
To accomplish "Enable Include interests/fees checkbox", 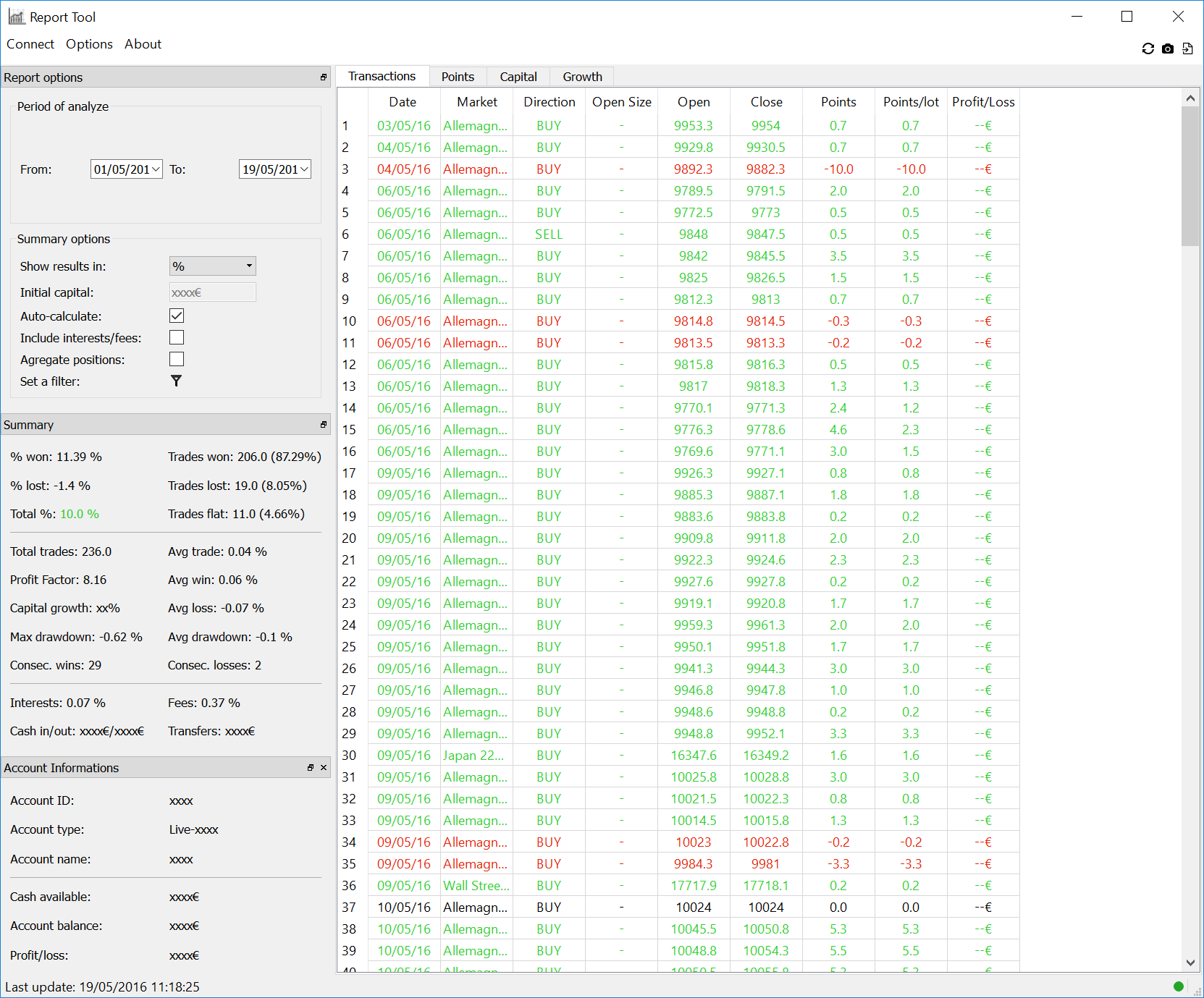I will click(x=177, y=337).
